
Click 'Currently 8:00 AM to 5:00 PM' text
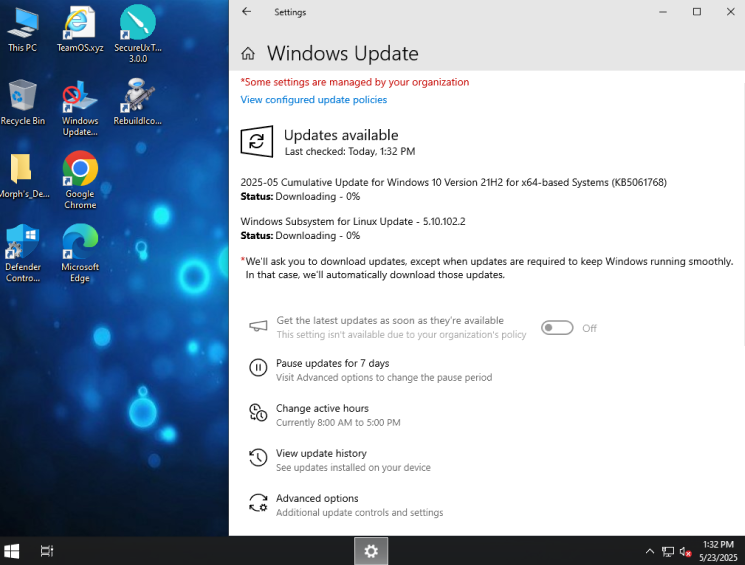338,423
